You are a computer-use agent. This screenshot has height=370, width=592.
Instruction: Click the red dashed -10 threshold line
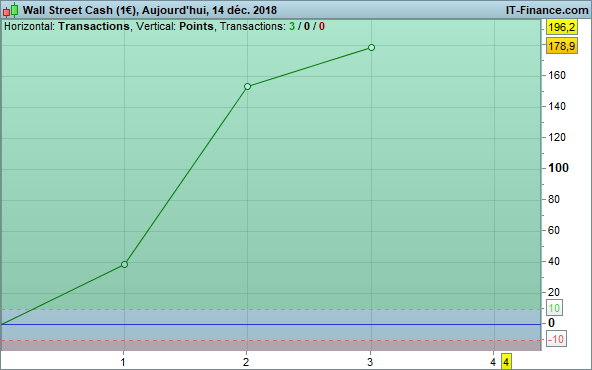pyautogui.click(x=271, y=341)
